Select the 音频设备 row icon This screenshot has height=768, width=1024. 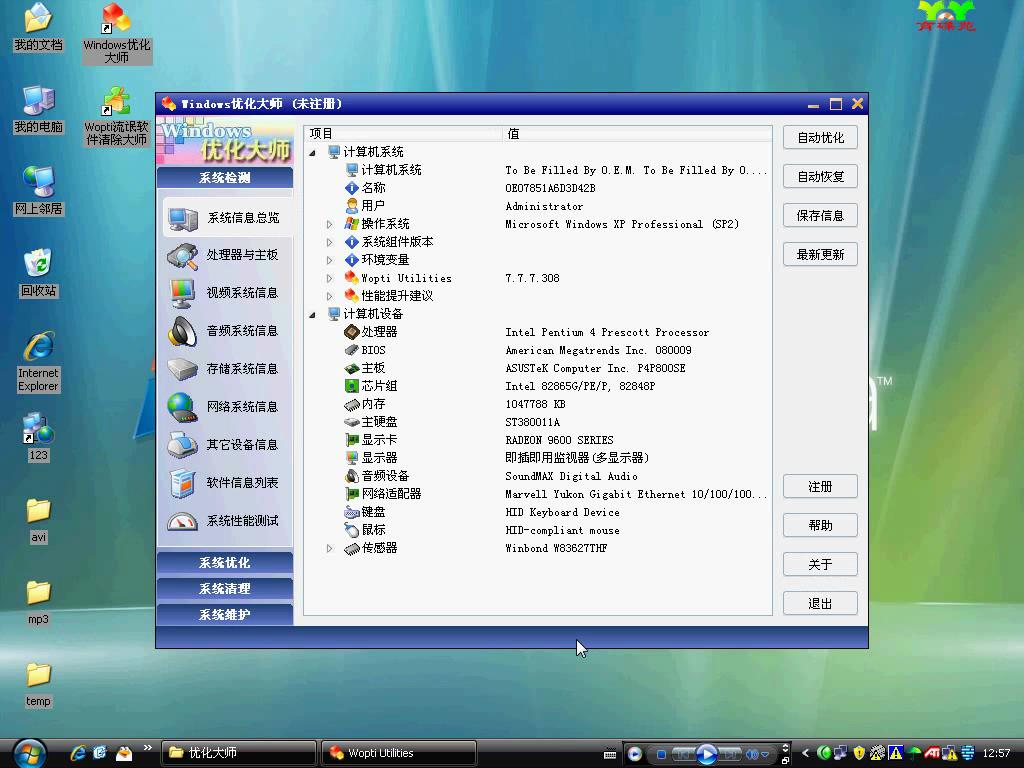click(352, 476)
